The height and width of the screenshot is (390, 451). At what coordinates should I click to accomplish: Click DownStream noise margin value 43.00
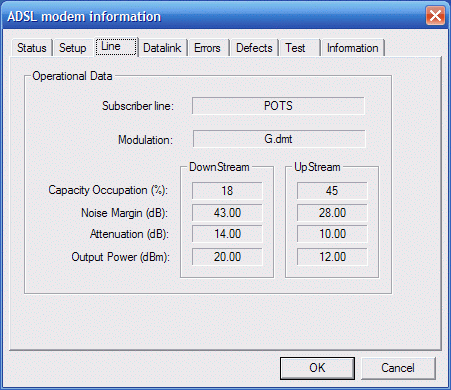pyautogui.click(x=227, y=213)
